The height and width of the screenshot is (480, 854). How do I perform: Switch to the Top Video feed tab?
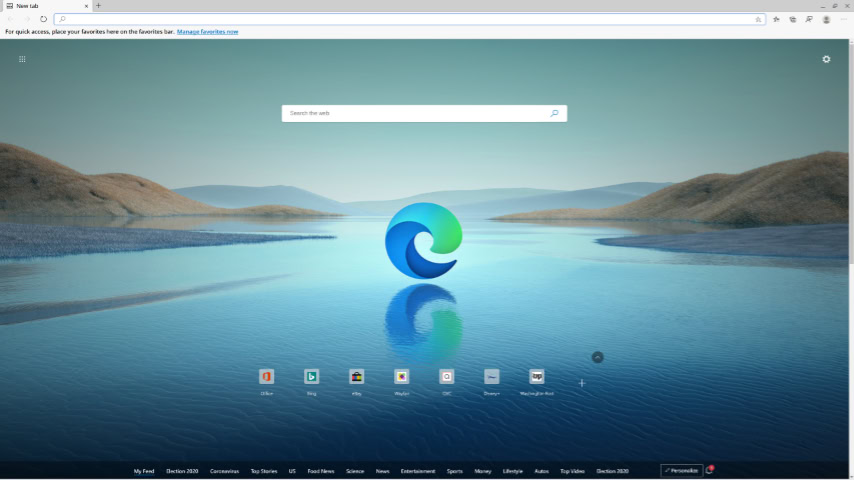click(x=572, y=471)
